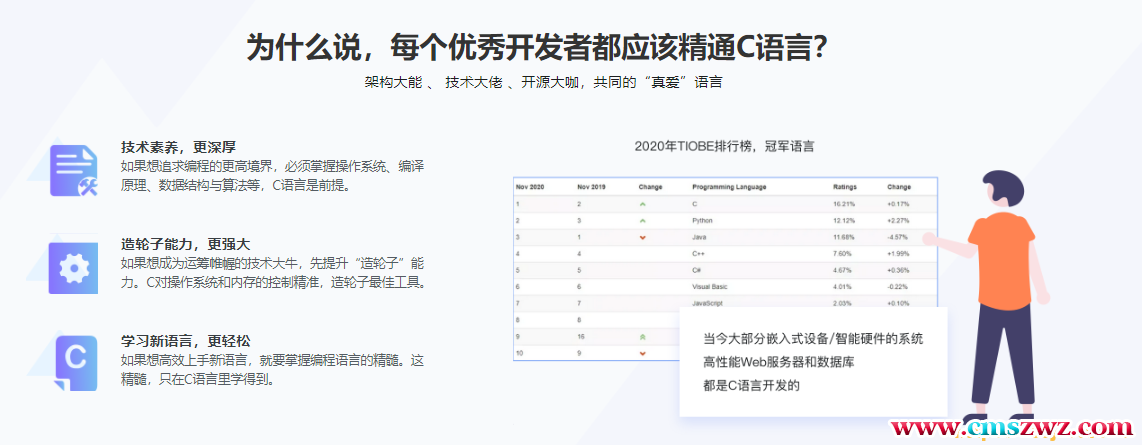Click the document-with-wrench icon beside 技术素养
The height and width of the screenshot is (445, 1142).
tap(74, 169)
